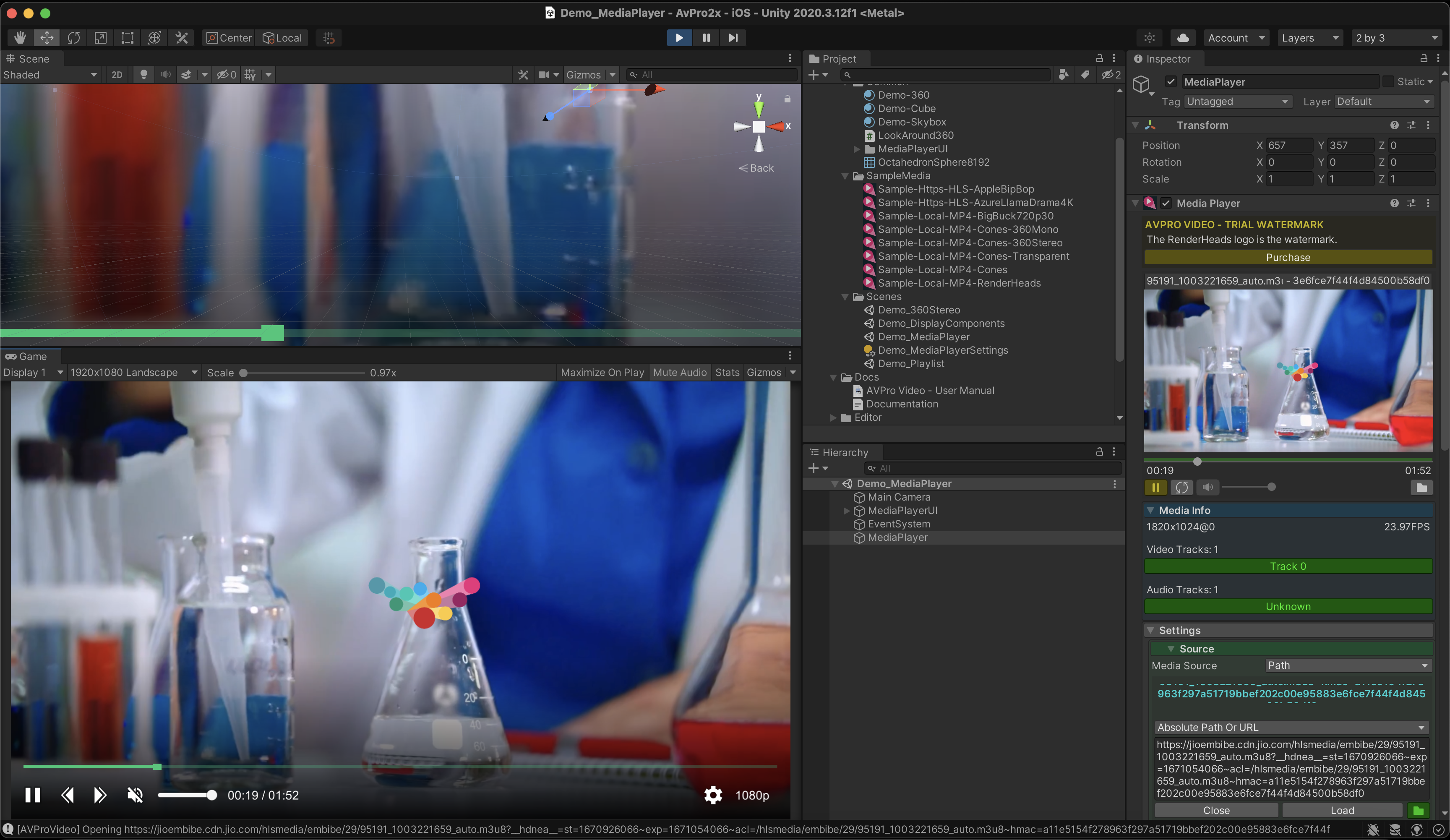This screenshot has height=840, width=1450.
Task: Open video quality settings gear
Action: pyautogui.click(x=713, y=795)
